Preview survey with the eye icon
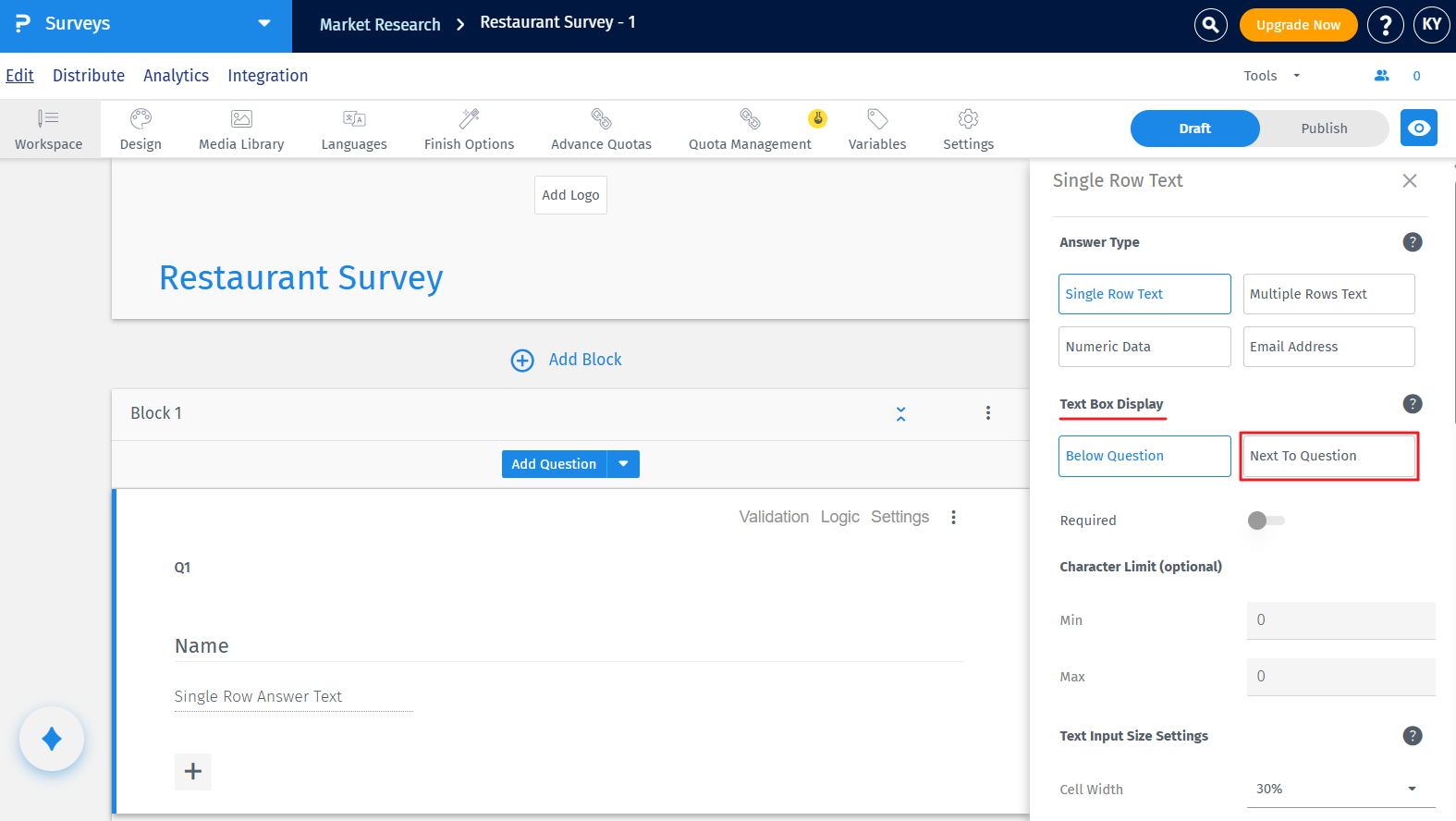The image size is (1456, 821). [x=1419, y=128]
